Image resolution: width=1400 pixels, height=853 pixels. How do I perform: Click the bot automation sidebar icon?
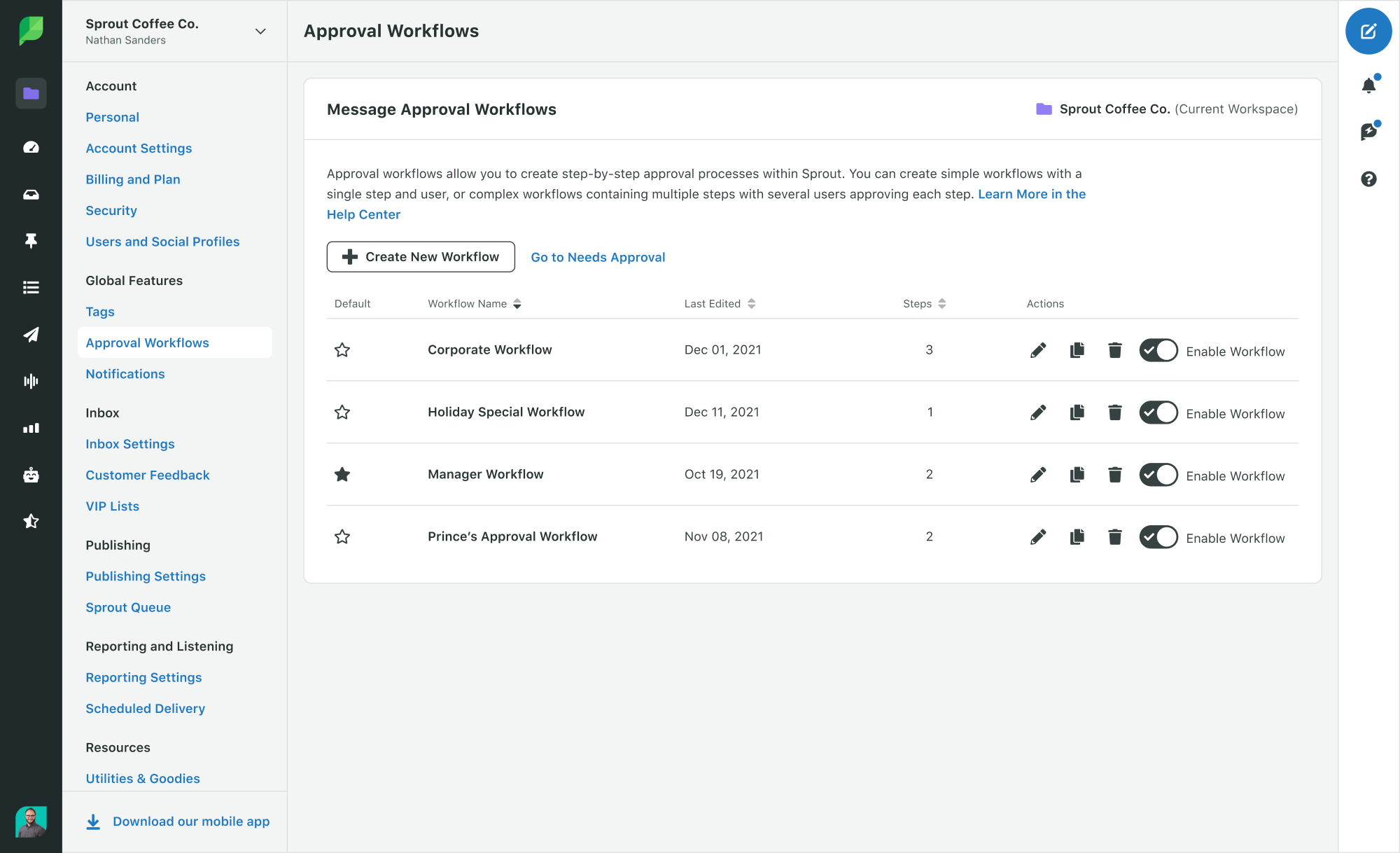click(x=31, y=475)
